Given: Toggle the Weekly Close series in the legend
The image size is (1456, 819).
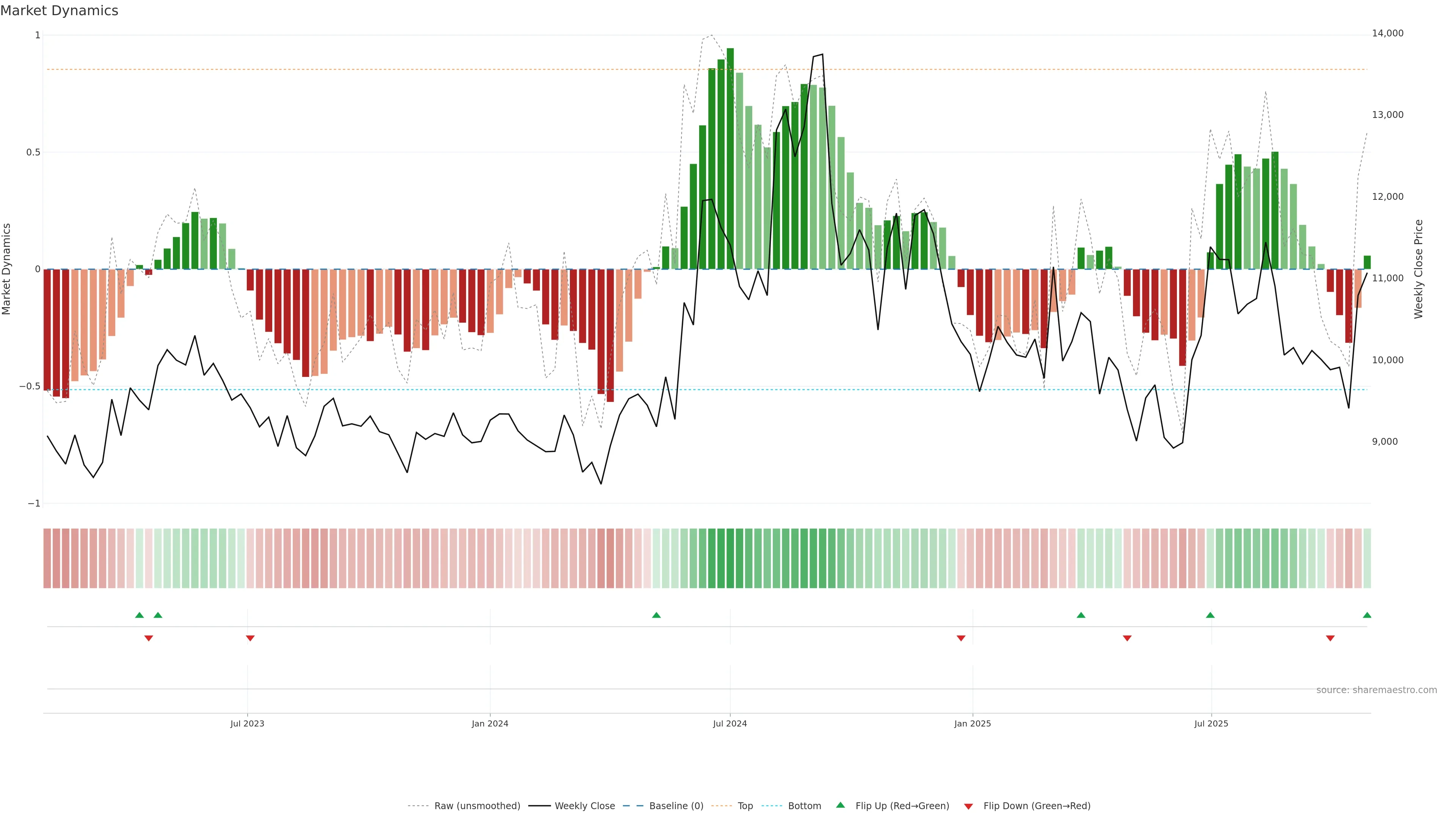Looking at the screenshot, I should [584, 806].
